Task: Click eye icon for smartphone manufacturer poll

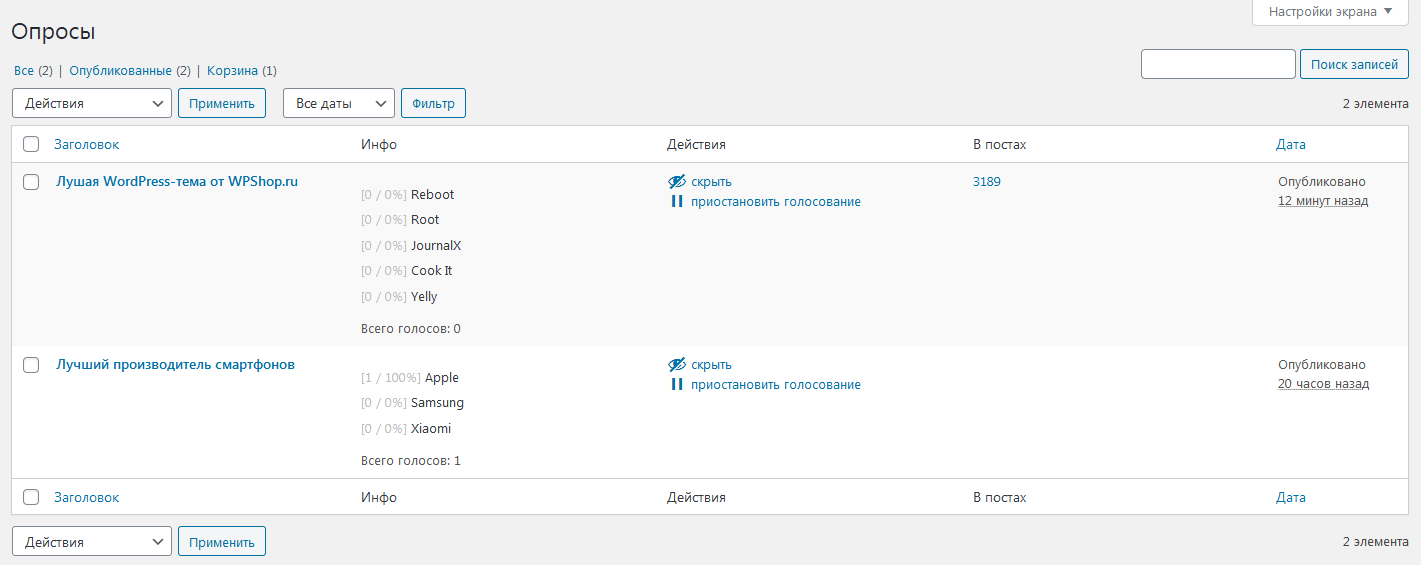Action: 677,365
